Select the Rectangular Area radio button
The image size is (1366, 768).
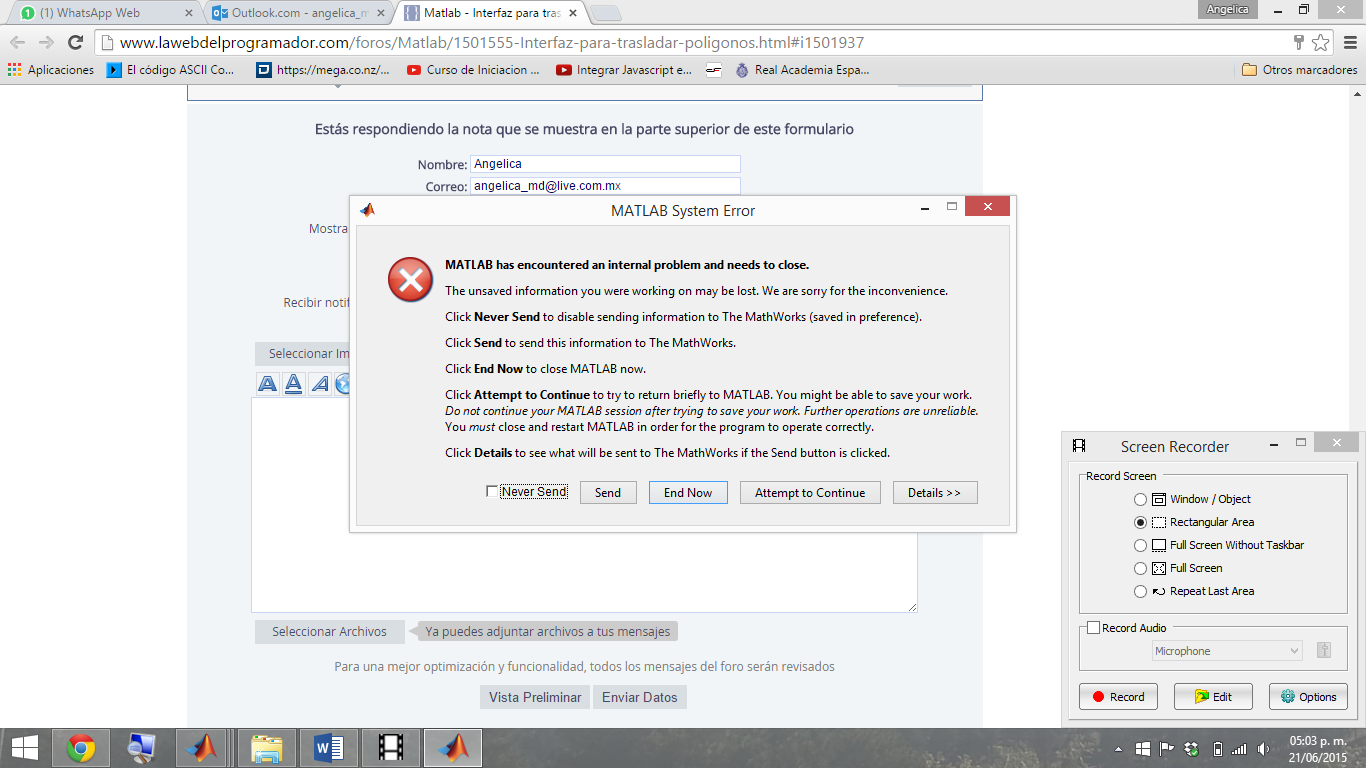coord(1140,522)
